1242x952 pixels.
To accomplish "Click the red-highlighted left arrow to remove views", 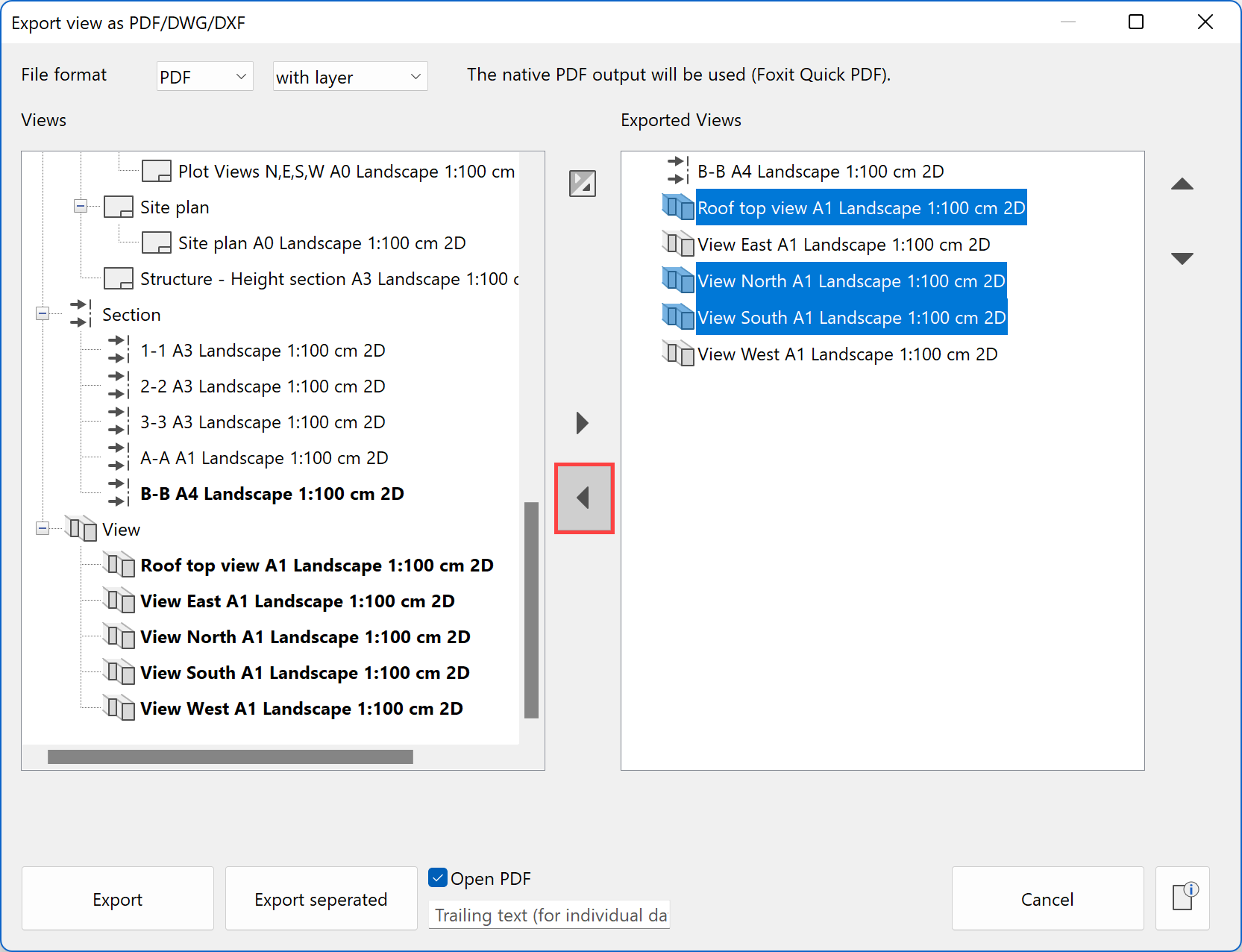I will pyautogui.click(x=583, y=498).
